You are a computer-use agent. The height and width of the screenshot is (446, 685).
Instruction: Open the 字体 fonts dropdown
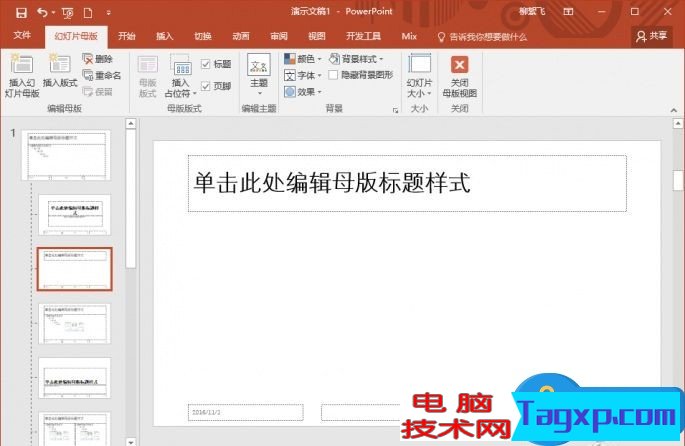pos(303,75)
